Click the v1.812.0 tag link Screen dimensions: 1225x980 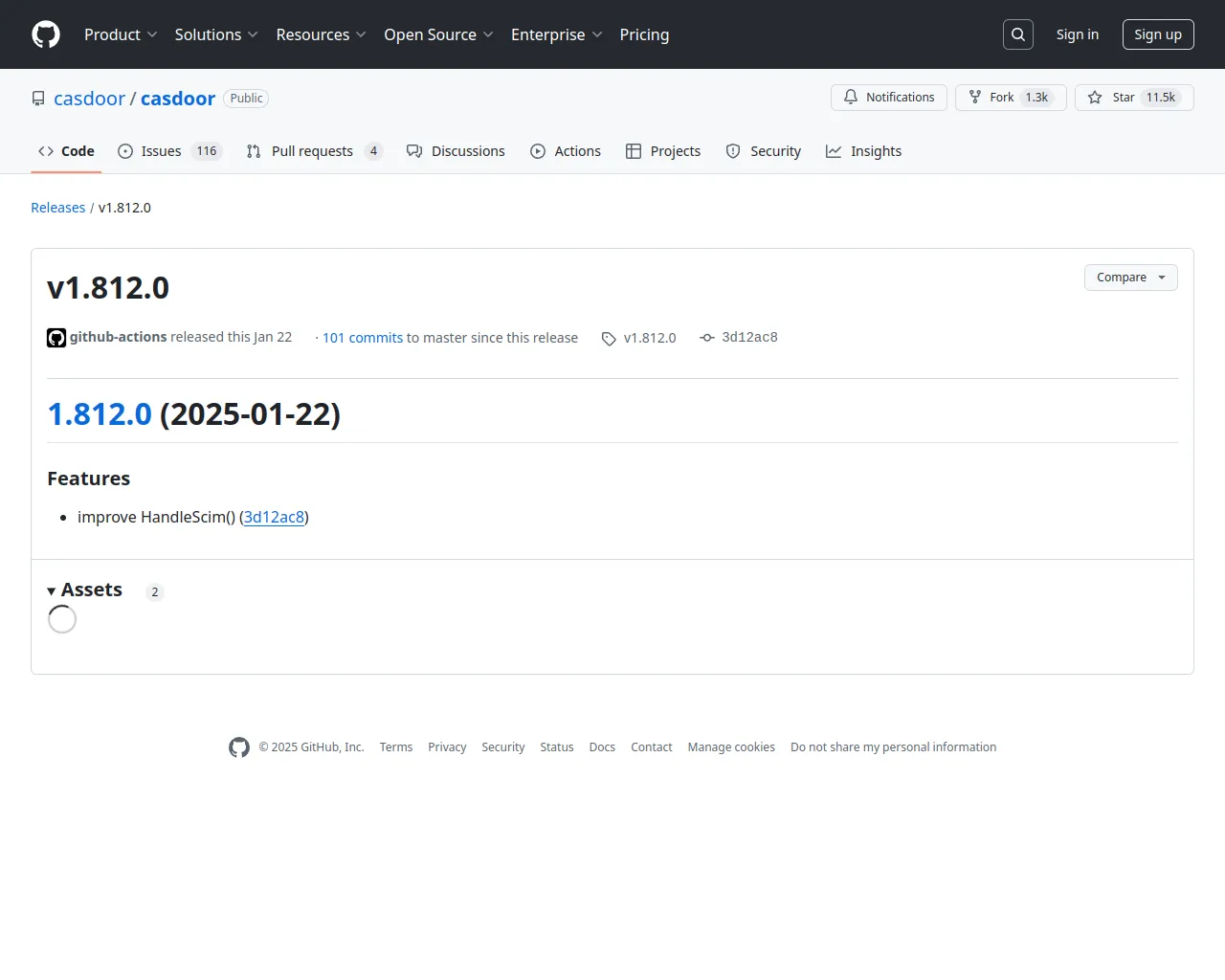650,338
